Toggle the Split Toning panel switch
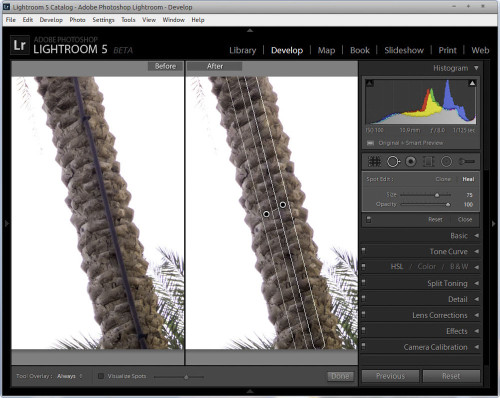 [364, 282]
